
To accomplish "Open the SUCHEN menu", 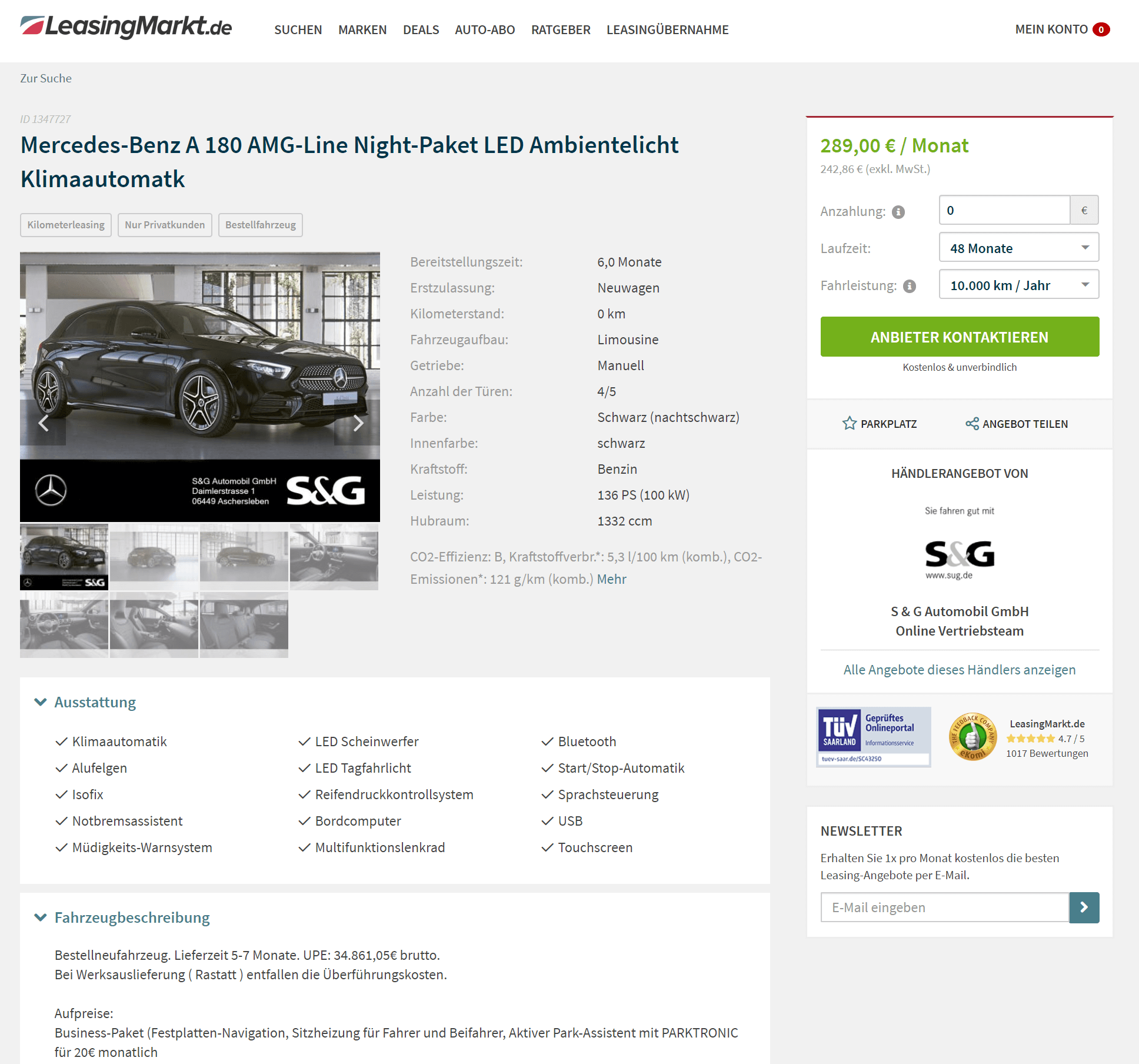I will (x=298, y=29).
